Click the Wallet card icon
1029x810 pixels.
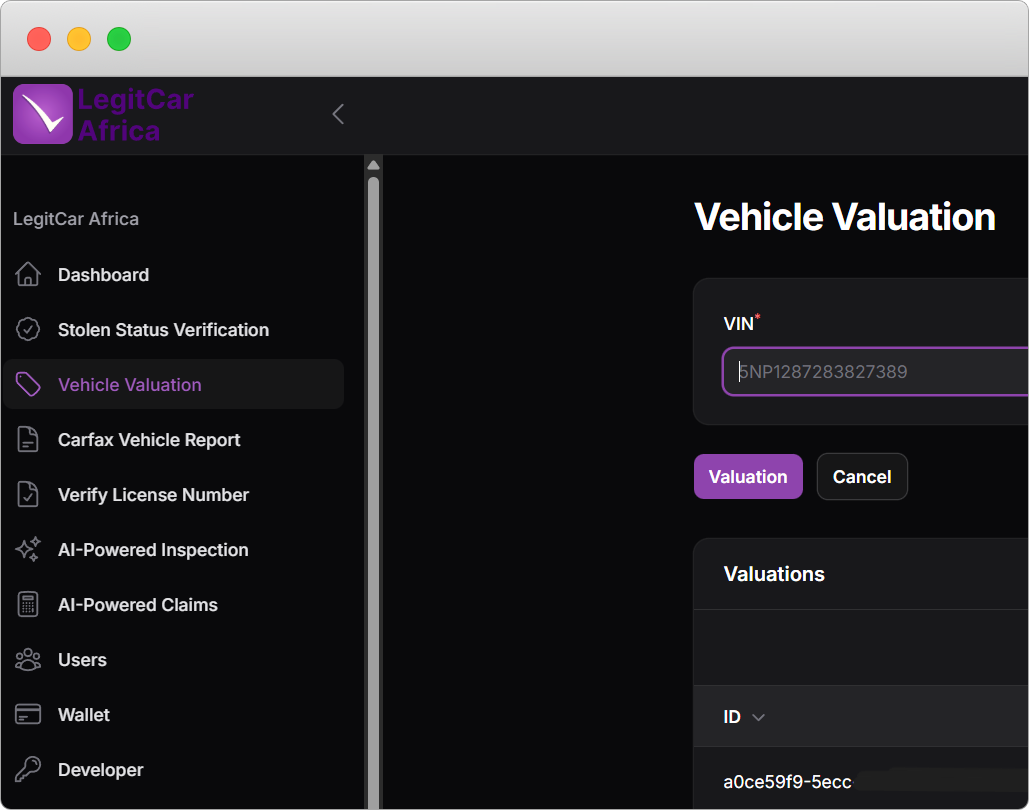(28, 715)
